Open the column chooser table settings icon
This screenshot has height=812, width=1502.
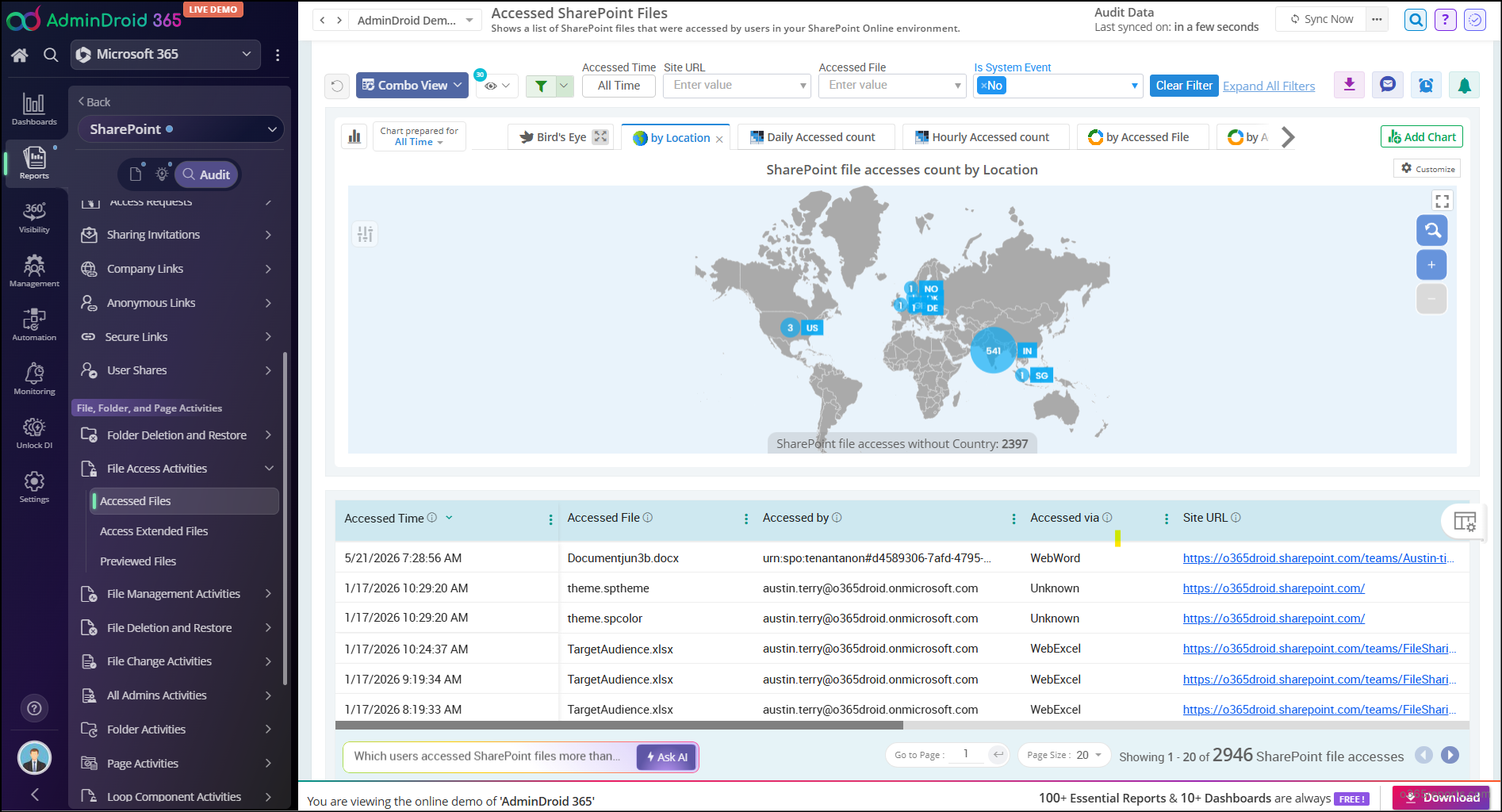pyautogui.click(x=1464, y=521)
